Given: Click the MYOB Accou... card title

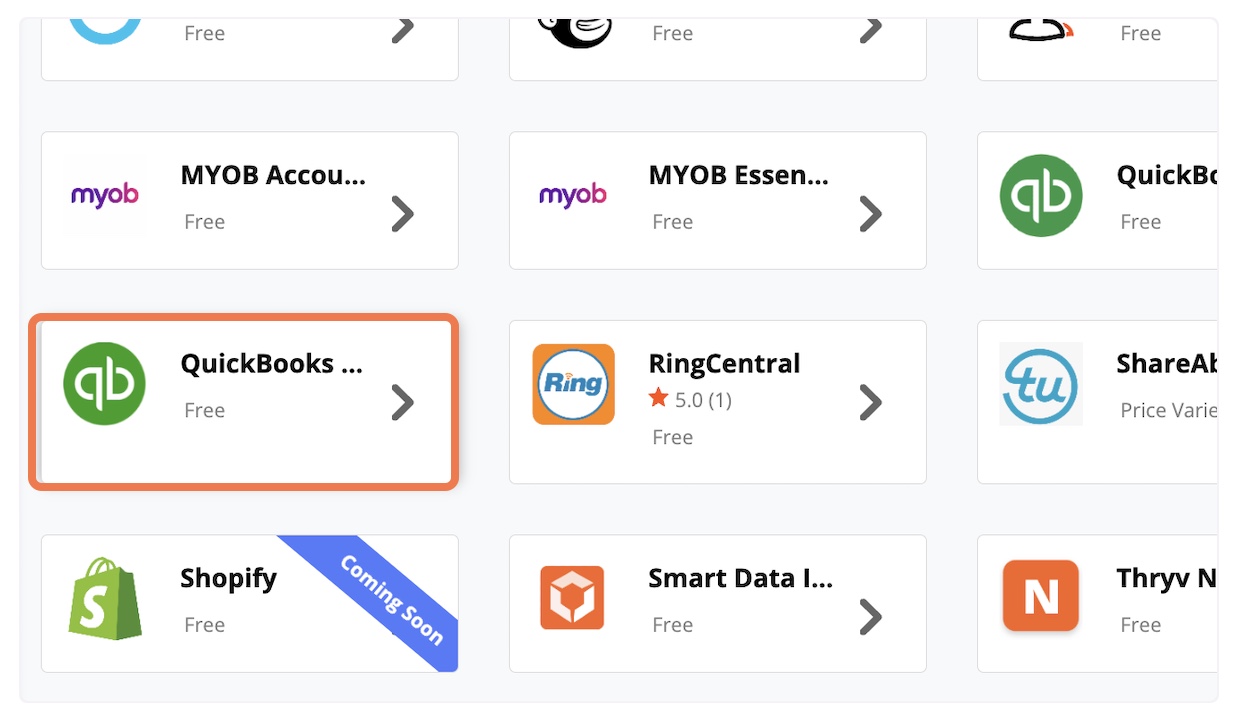Looking at the screenshot, I should [273, 175].
